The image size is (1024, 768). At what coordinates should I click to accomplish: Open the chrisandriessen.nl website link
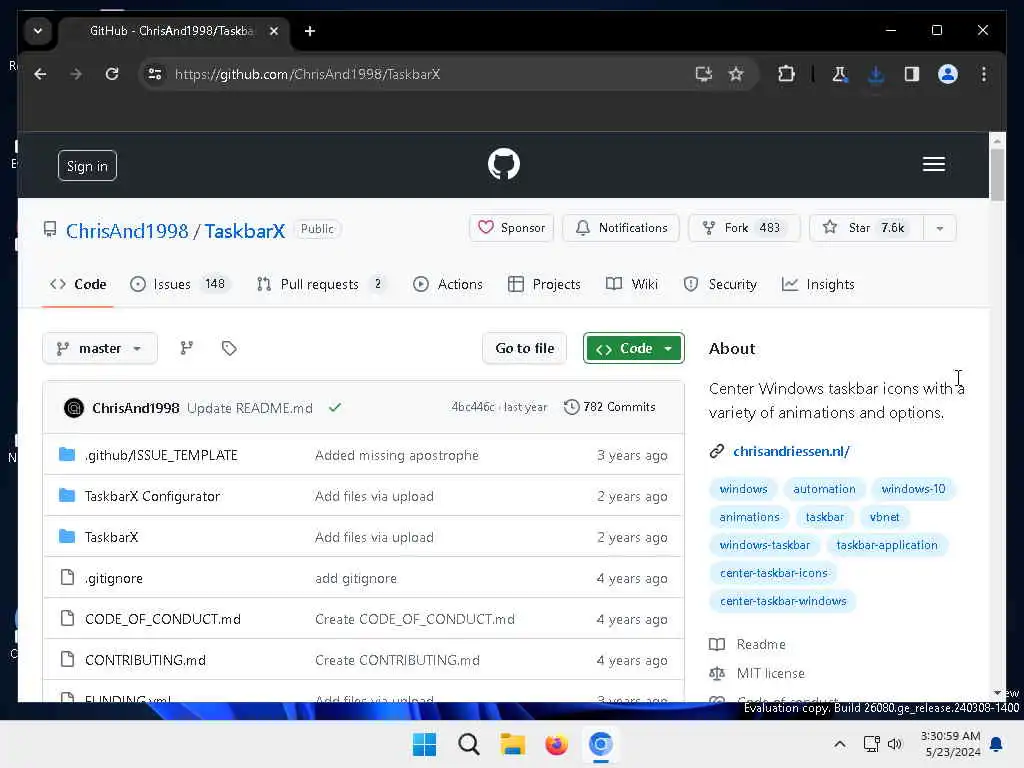(791, 451)
